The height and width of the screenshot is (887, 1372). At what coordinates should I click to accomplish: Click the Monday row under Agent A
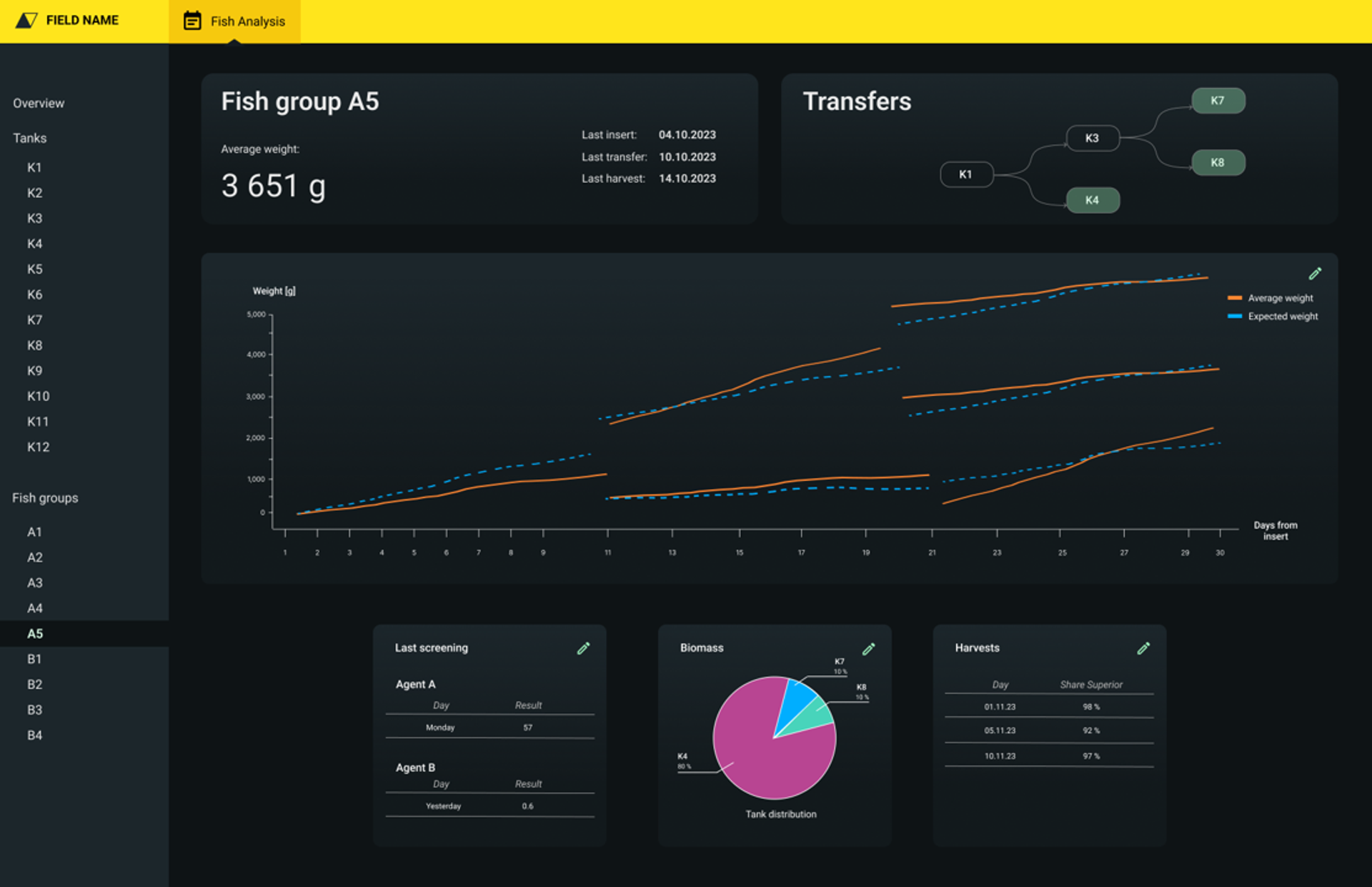coord(489,728)
